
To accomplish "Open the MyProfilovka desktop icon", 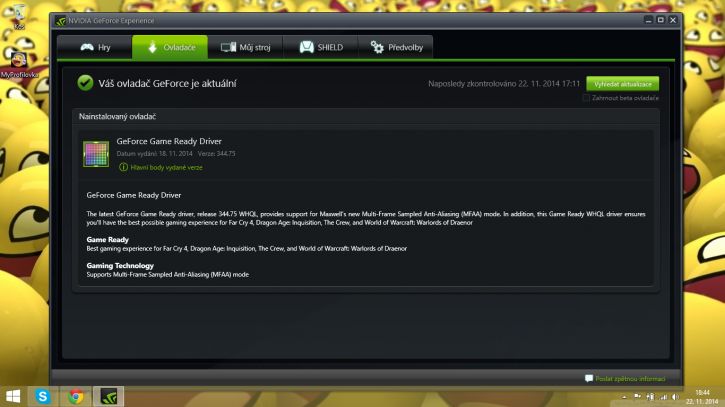I will point(19,64).
